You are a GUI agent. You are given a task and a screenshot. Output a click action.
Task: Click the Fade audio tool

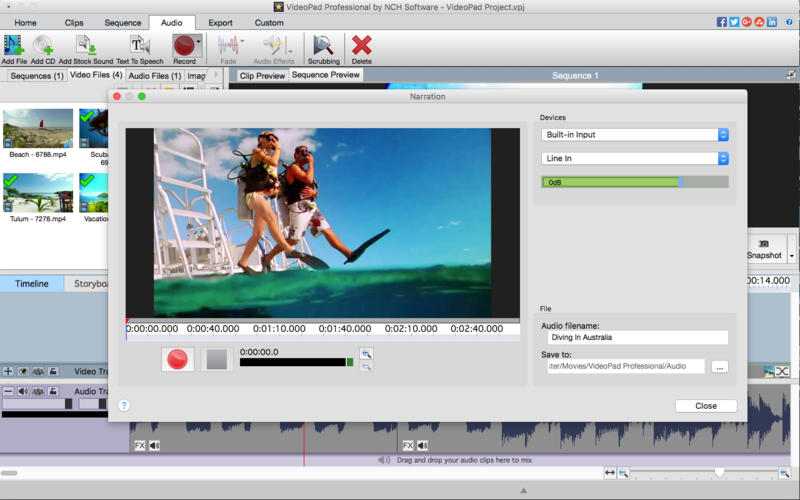[x=228, y=49]
